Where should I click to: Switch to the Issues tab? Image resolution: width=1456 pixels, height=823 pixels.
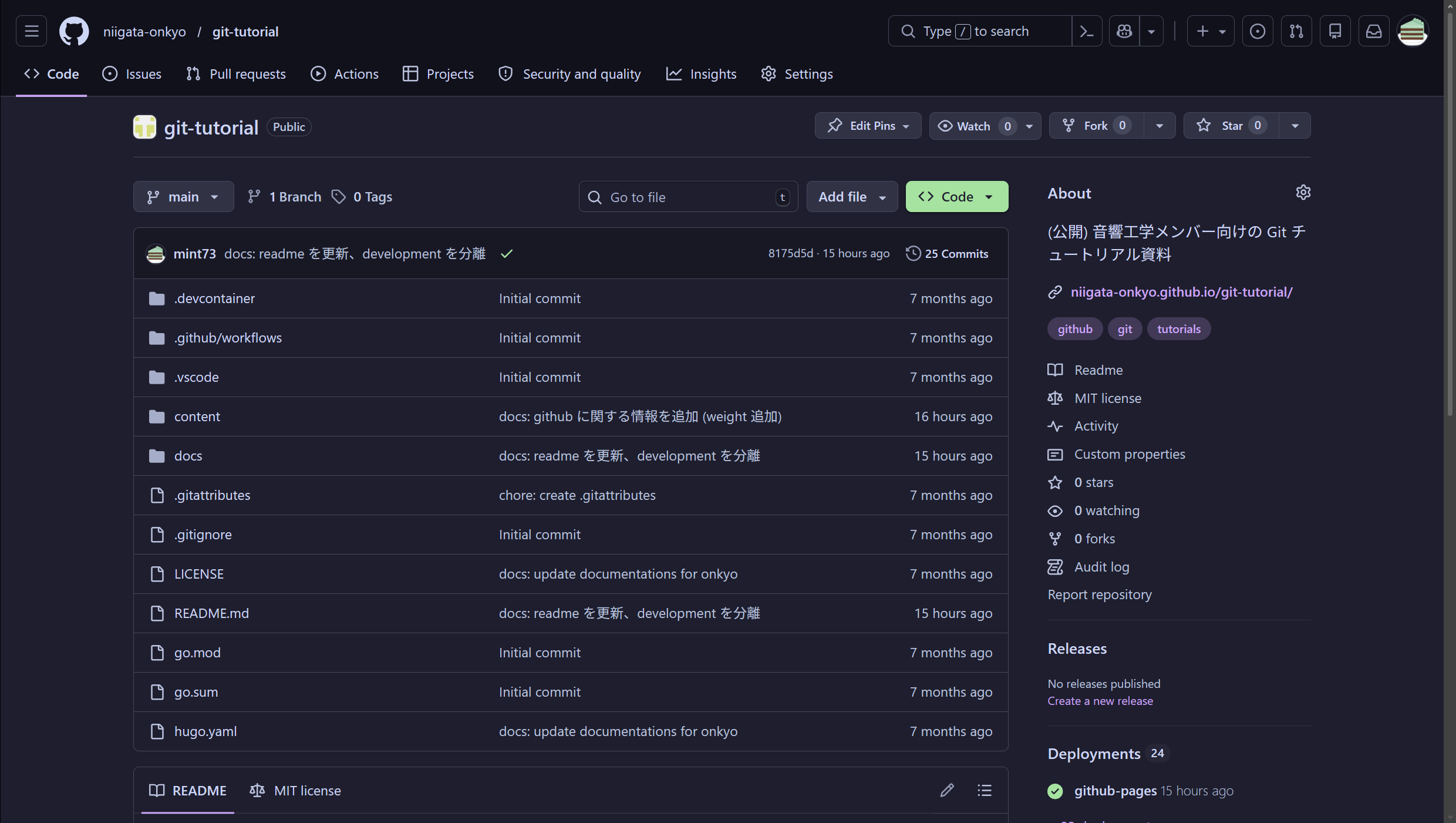pos(132,74)
